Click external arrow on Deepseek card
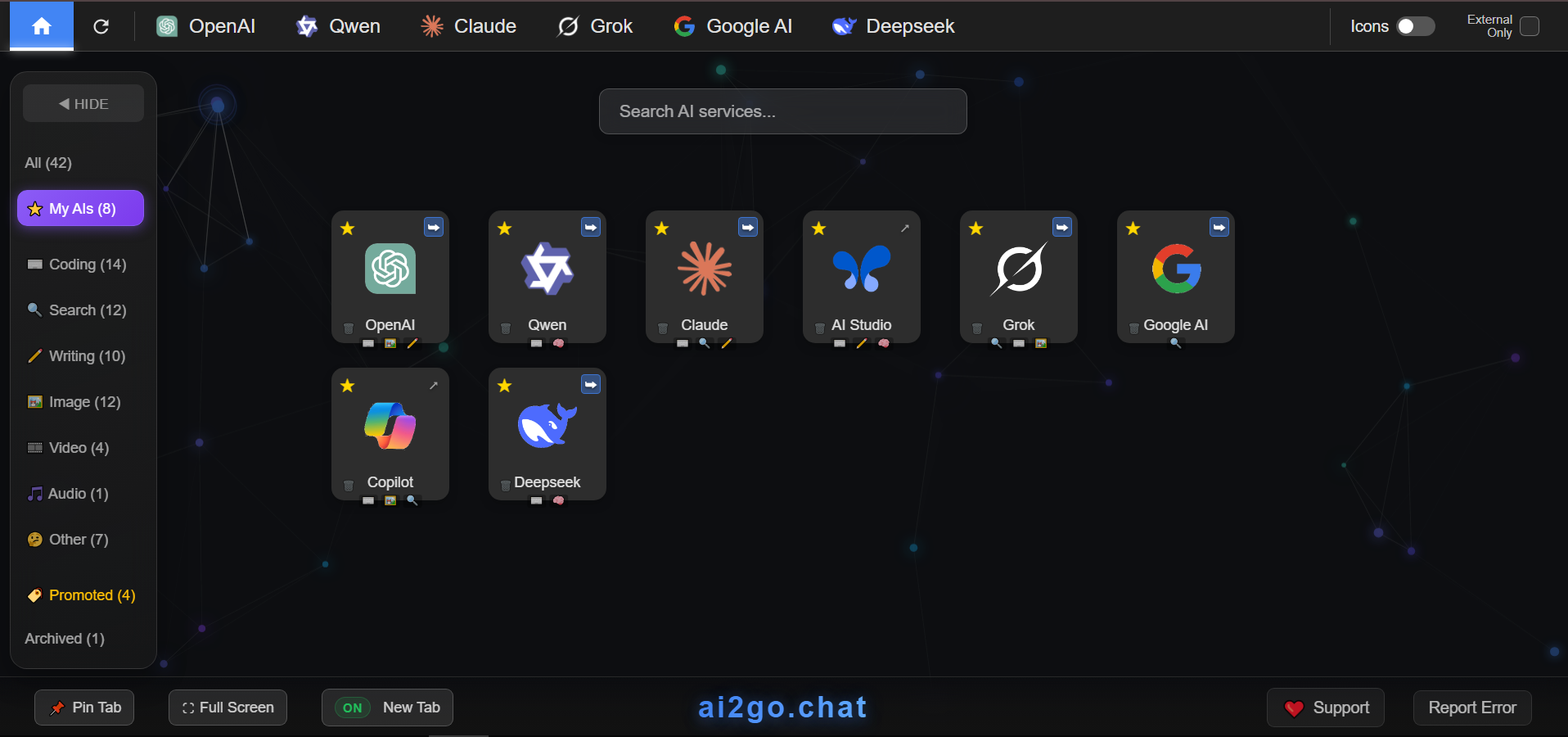 coord(590,385)
